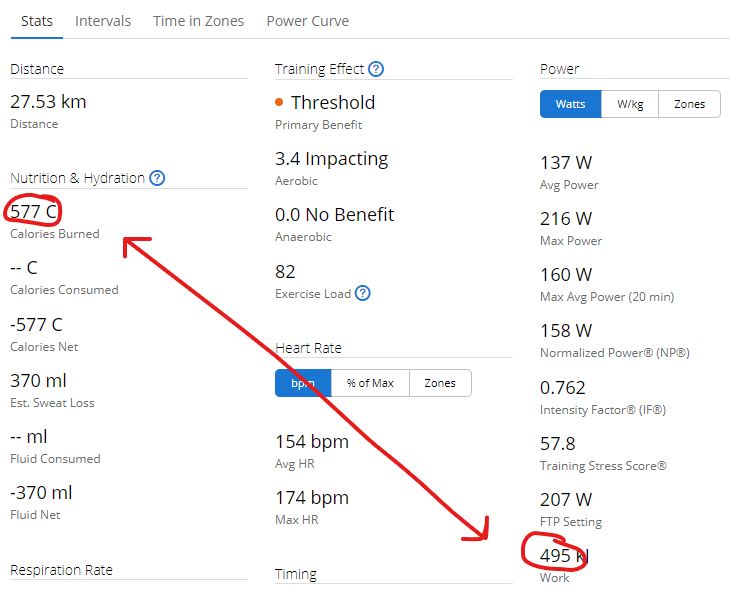Screen dimensions: 730x592
Task: Click the 0.762 Intensity Factor value
Action: (x=563, y=388)
